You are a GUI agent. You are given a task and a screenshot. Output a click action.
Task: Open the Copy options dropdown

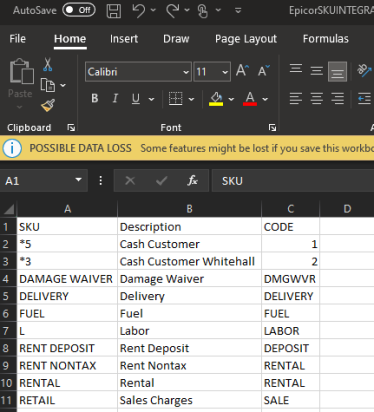[63, 85]
